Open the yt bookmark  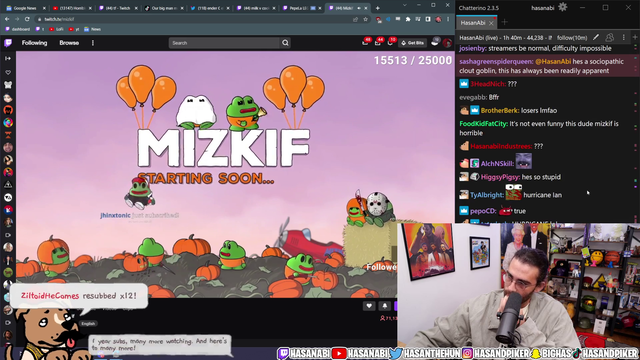click(x=74, y=29)
